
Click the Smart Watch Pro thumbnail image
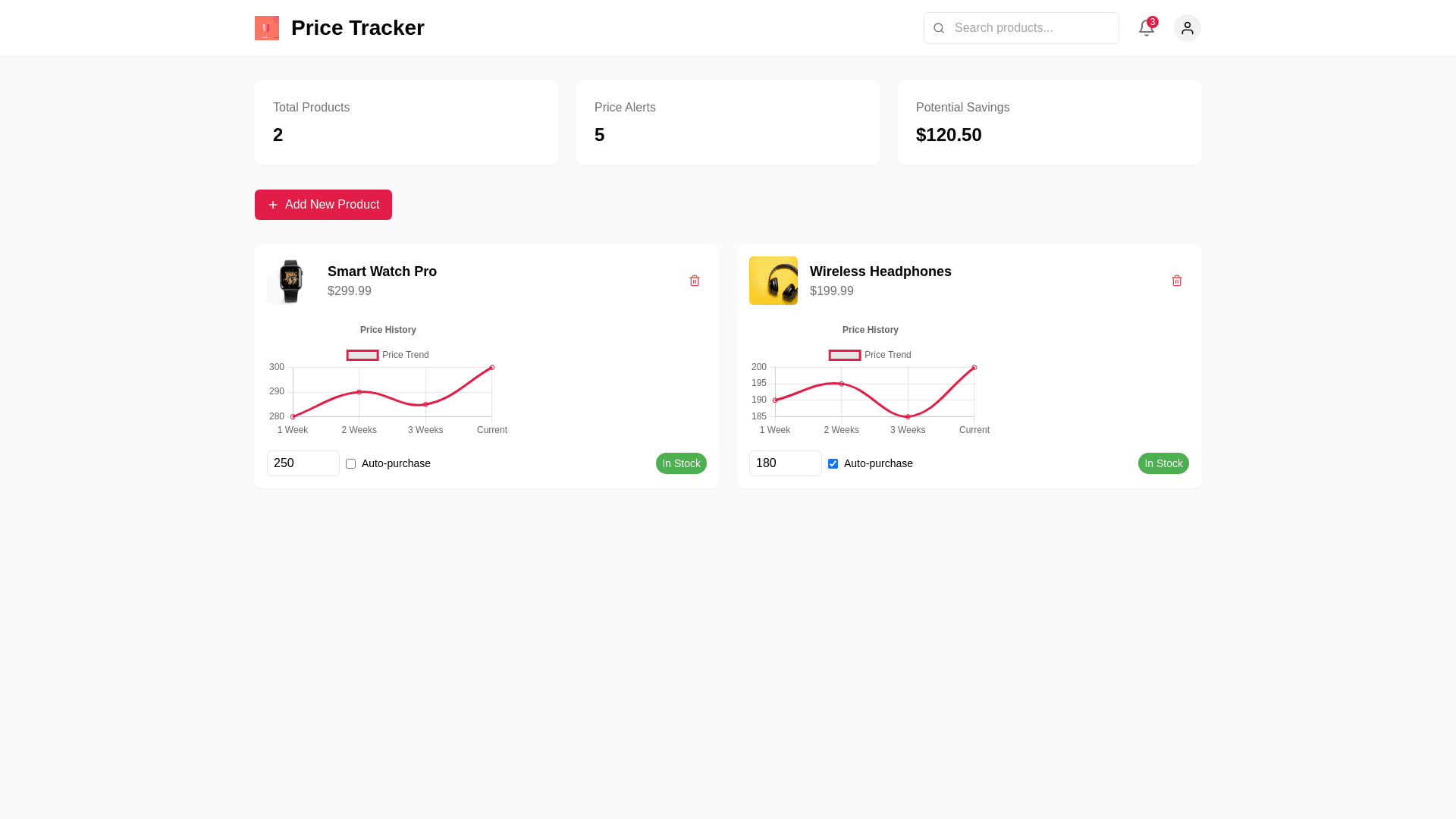(x=290, y=281)
